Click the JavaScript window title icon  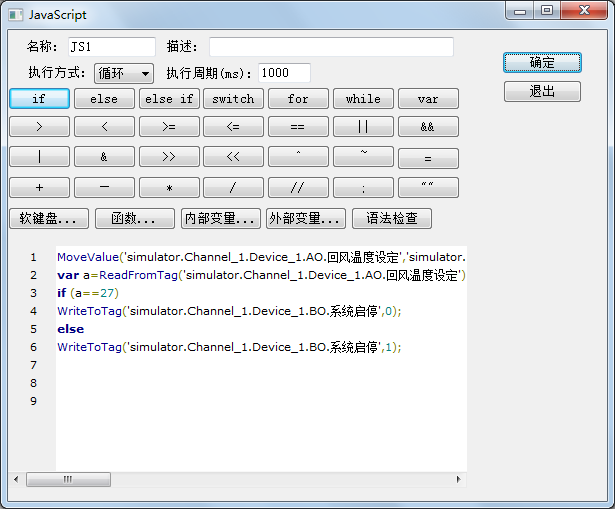click(16, 15)
